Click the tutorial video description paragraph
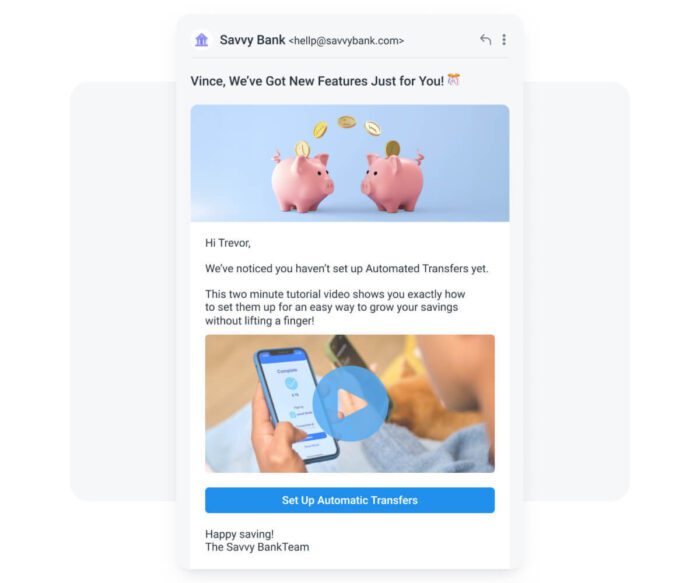 click(x=335, y=307)
